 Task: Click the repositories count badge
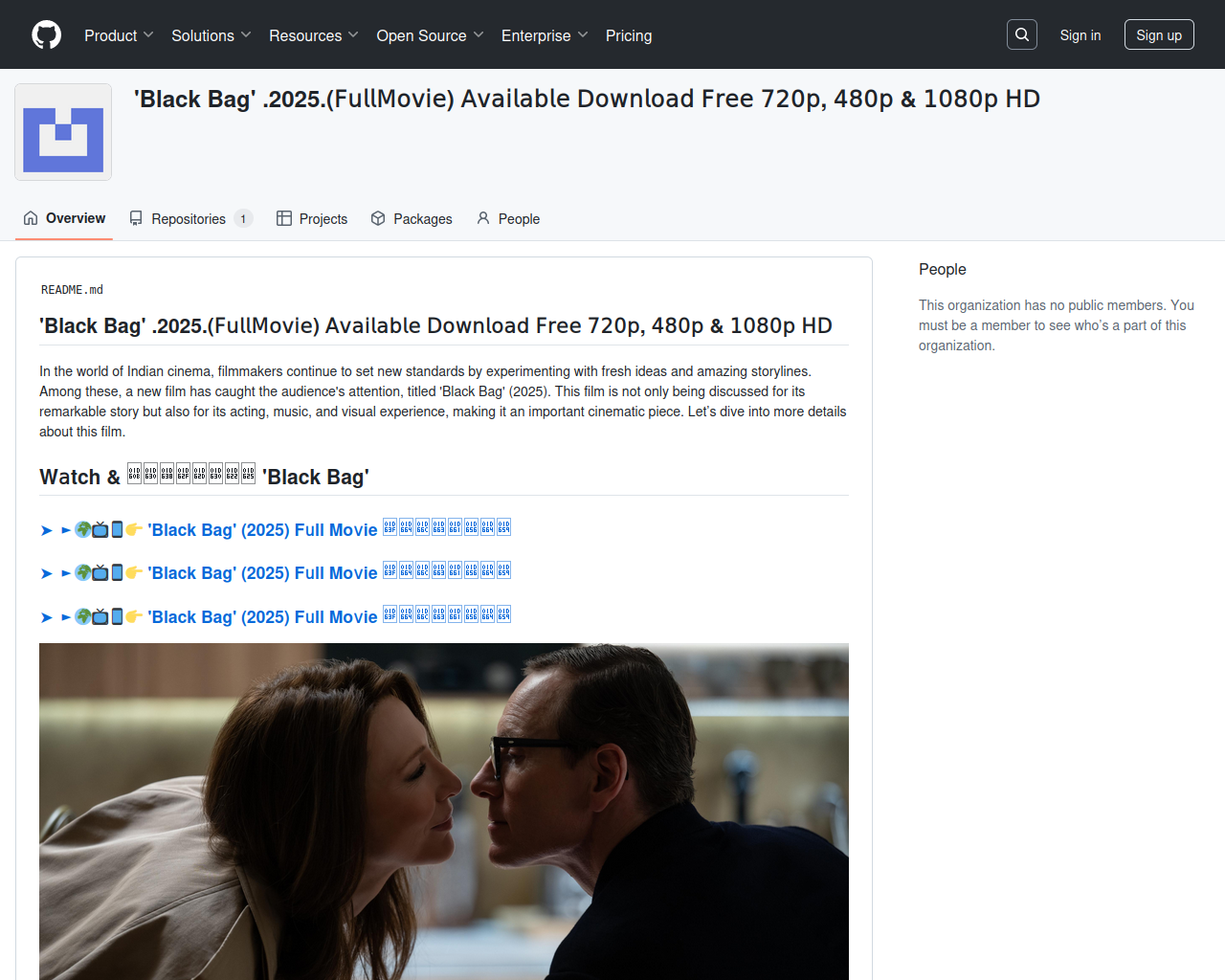click(243, 219)
